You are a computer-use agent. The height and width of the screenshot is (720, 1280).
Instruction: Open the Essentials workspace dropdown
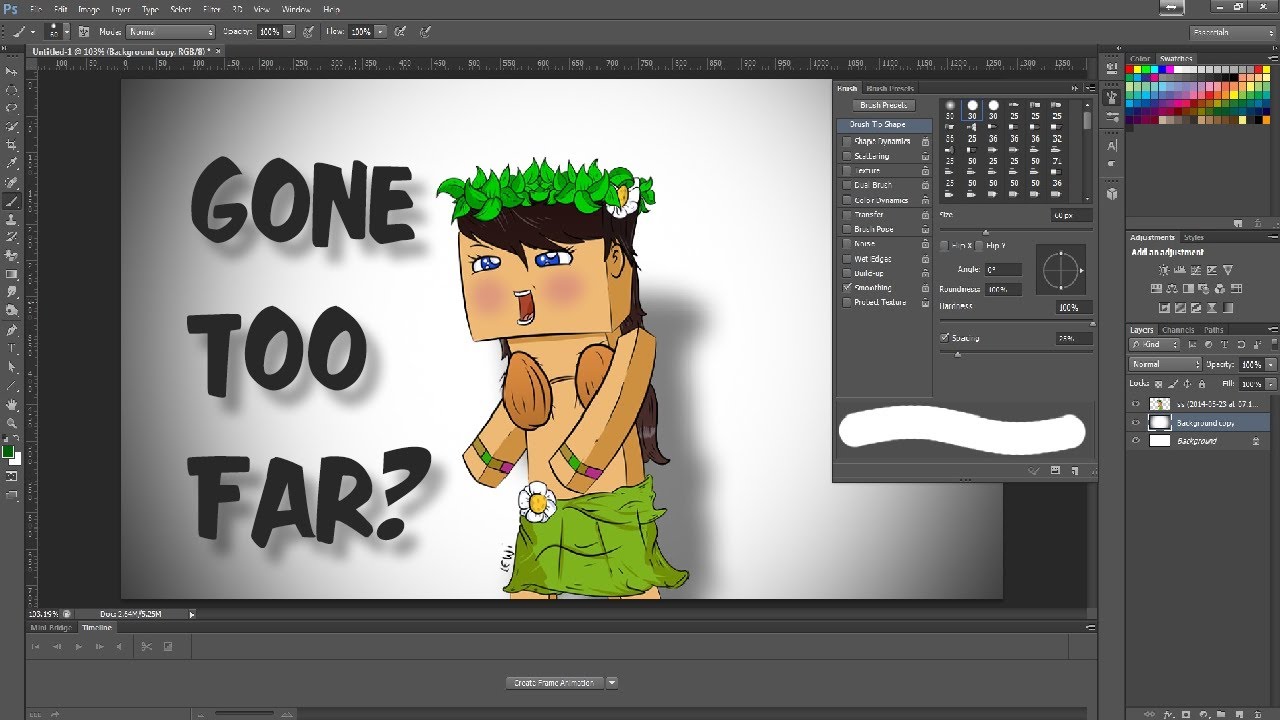coord(1231,32)
